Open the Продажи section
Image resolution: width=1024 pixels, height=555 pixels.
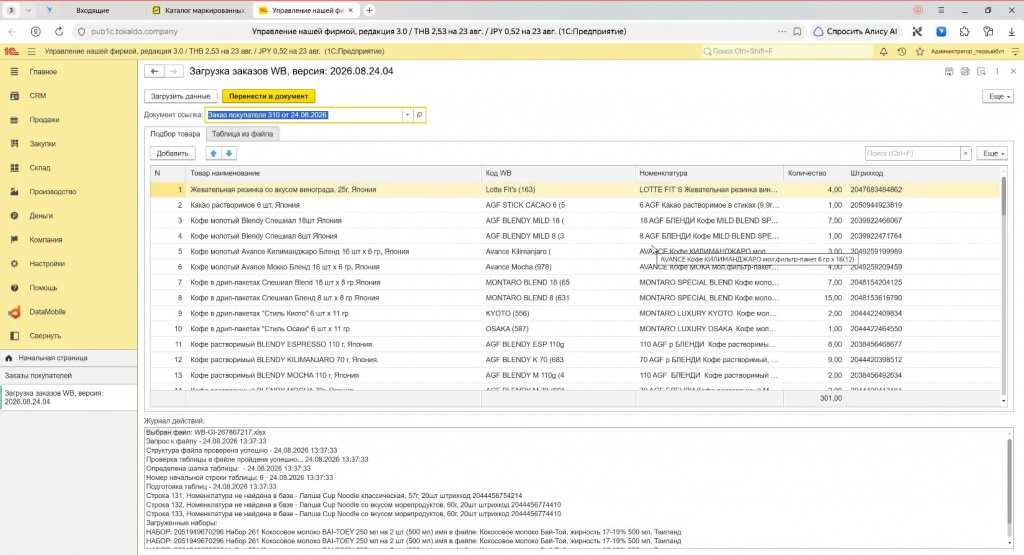pos(44,120)
